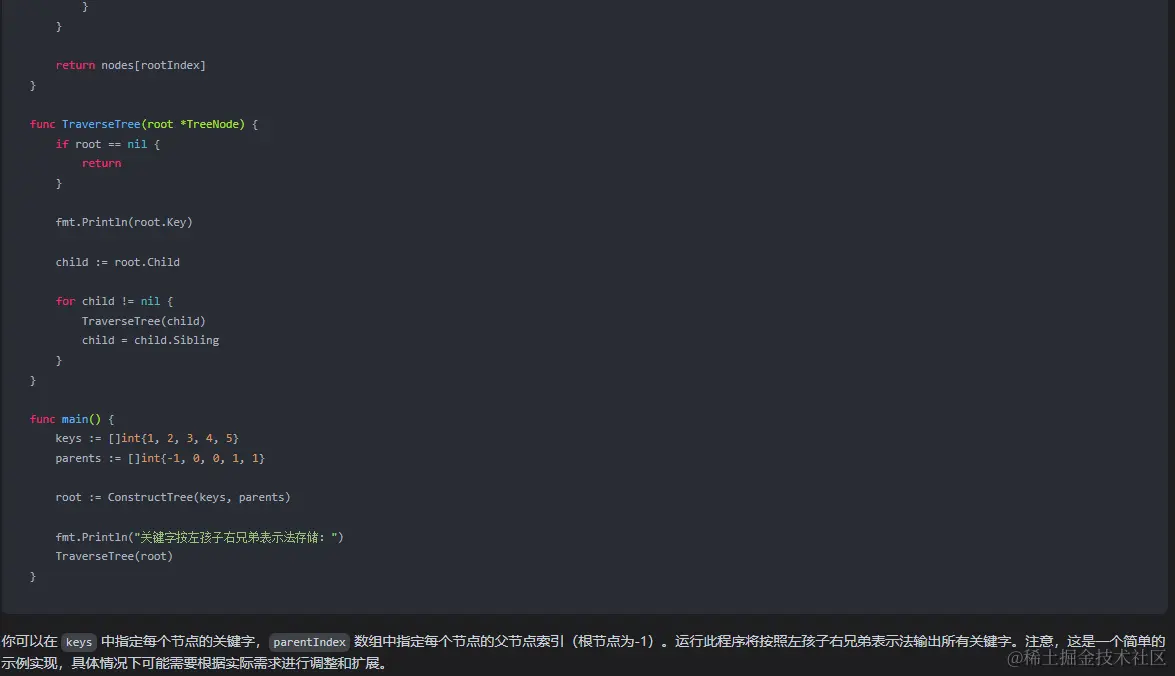Click the child = child.Sibling statement

[150, 339]
